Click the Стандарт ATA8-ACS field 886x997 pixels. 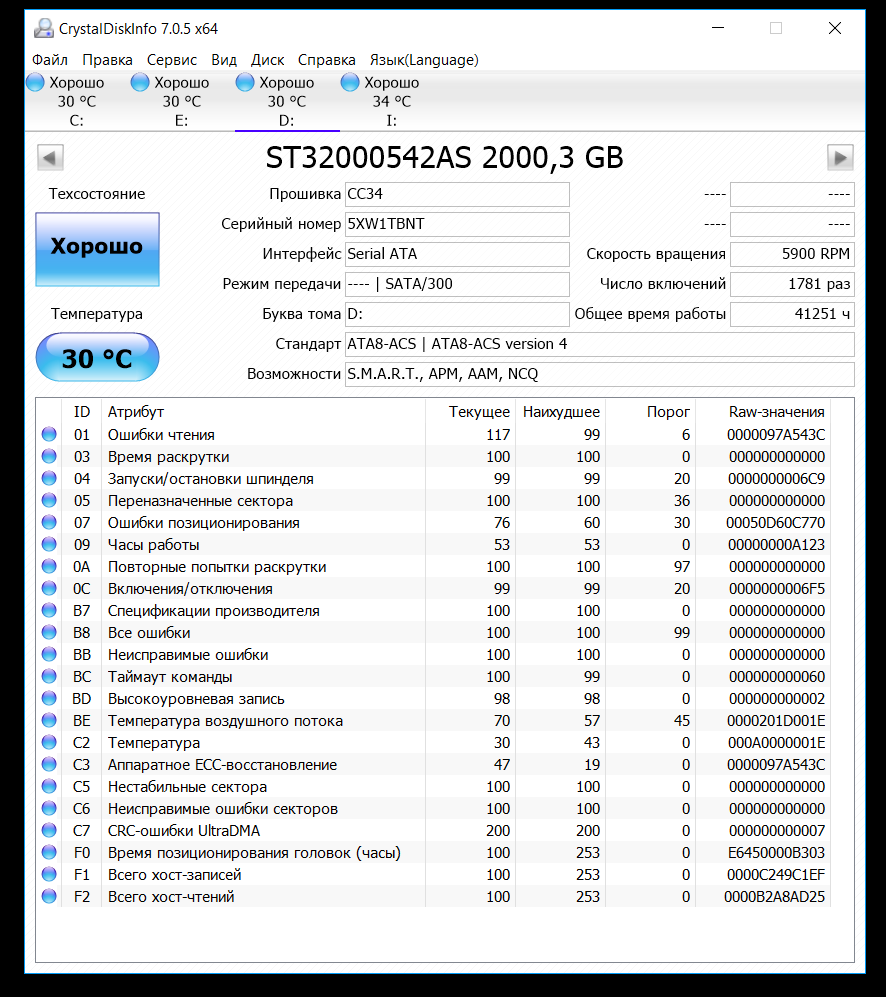pyautogui.click(x=600, y=344)
